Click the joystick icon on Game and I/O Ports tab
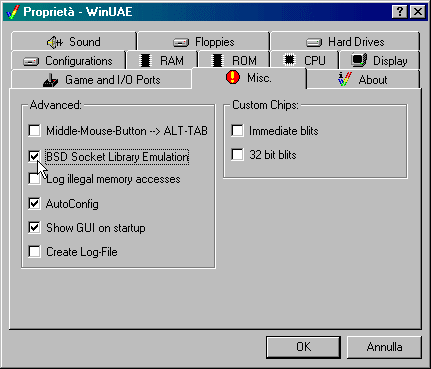The image size is (431, 369). click(50, 80)
